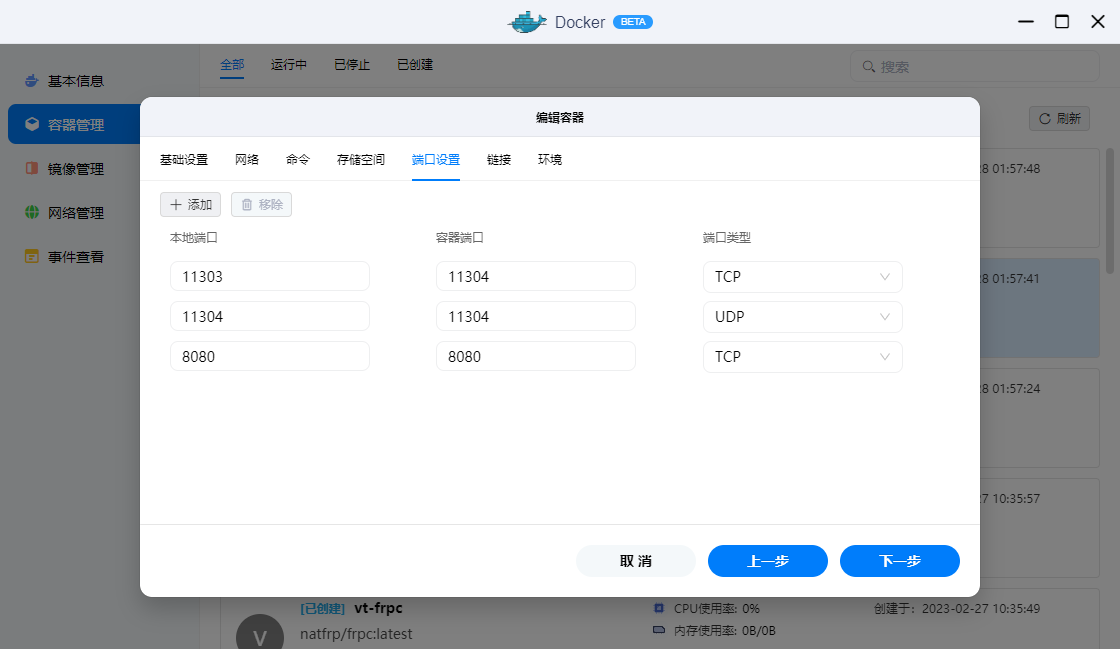Image resolution: width=1120 pixels, height=650 pixels.
Task: Click the 创建于 2023-02-27 10:35:49 text
Action: point(957,609)
